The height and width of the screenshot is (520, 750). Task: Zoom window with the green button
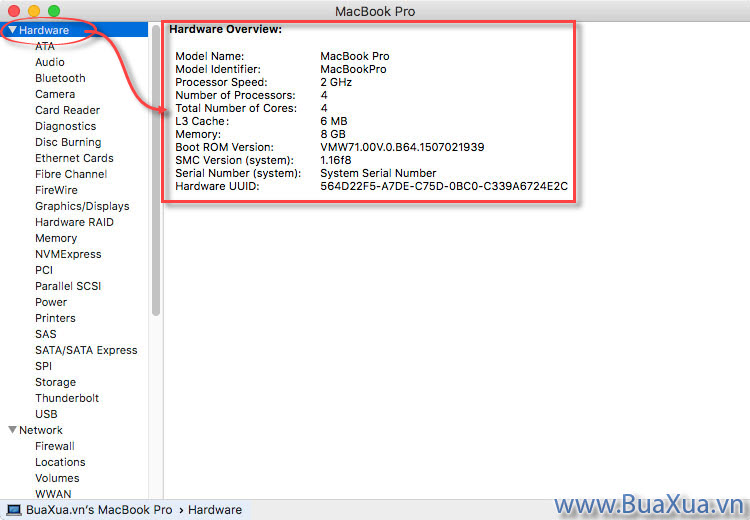pyautogui.click(x=54, y=11)
